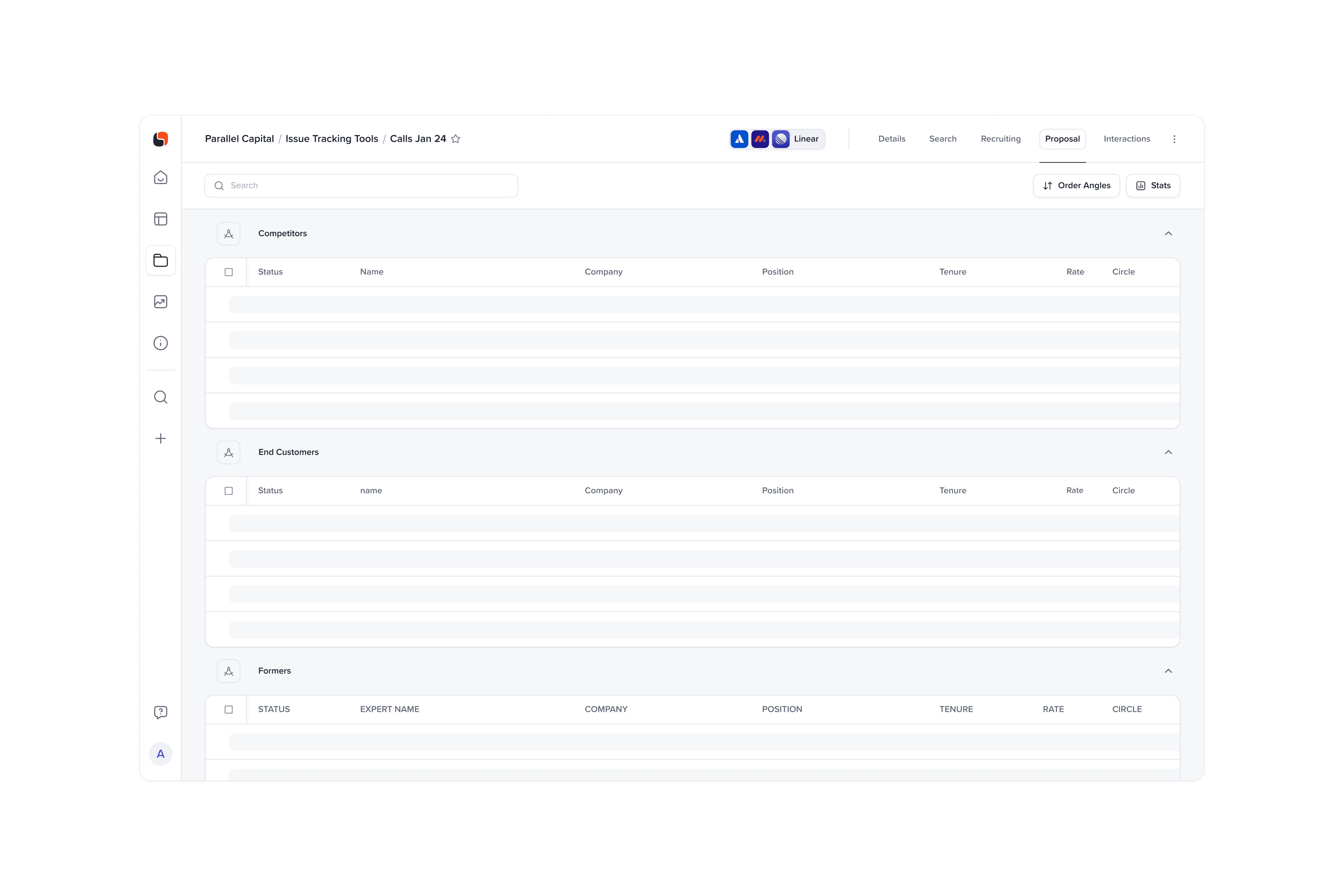This screenshot has width=1344, height=896.
Task: Switch to the Search tab
Action: [942, 139]
